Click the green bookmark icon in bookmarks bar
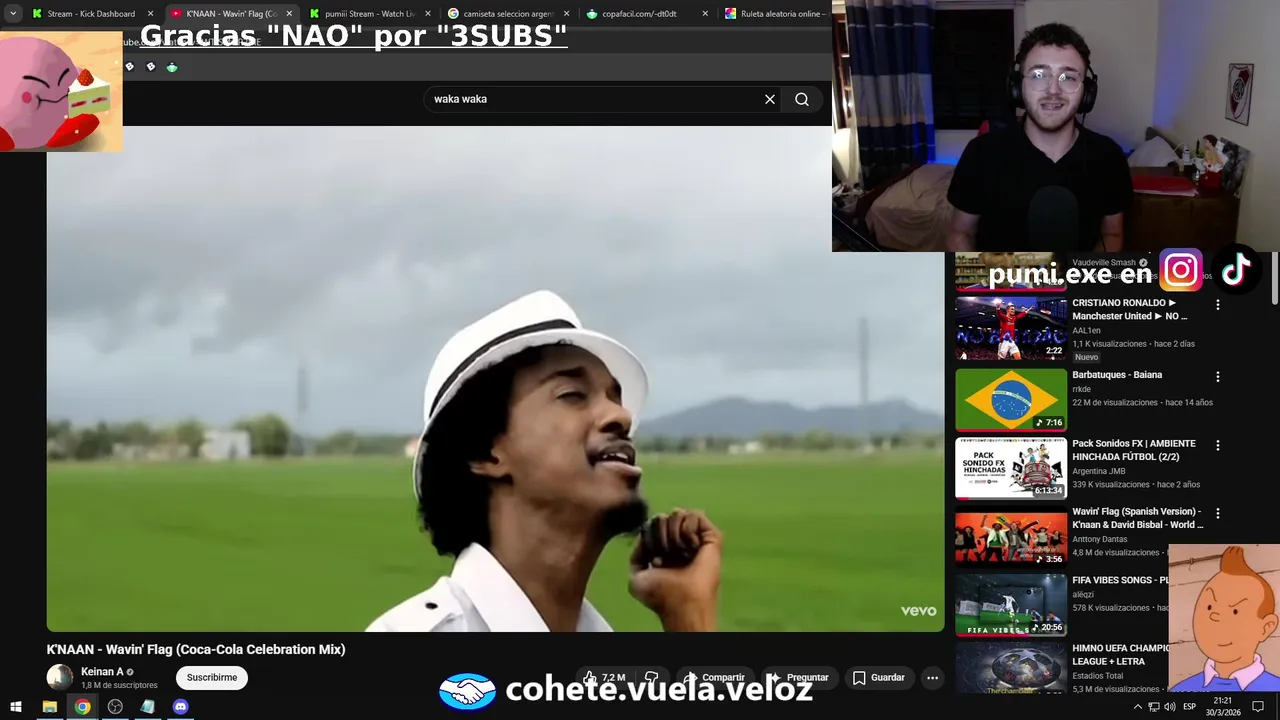Screen dimensions: 1280x720 172,67
